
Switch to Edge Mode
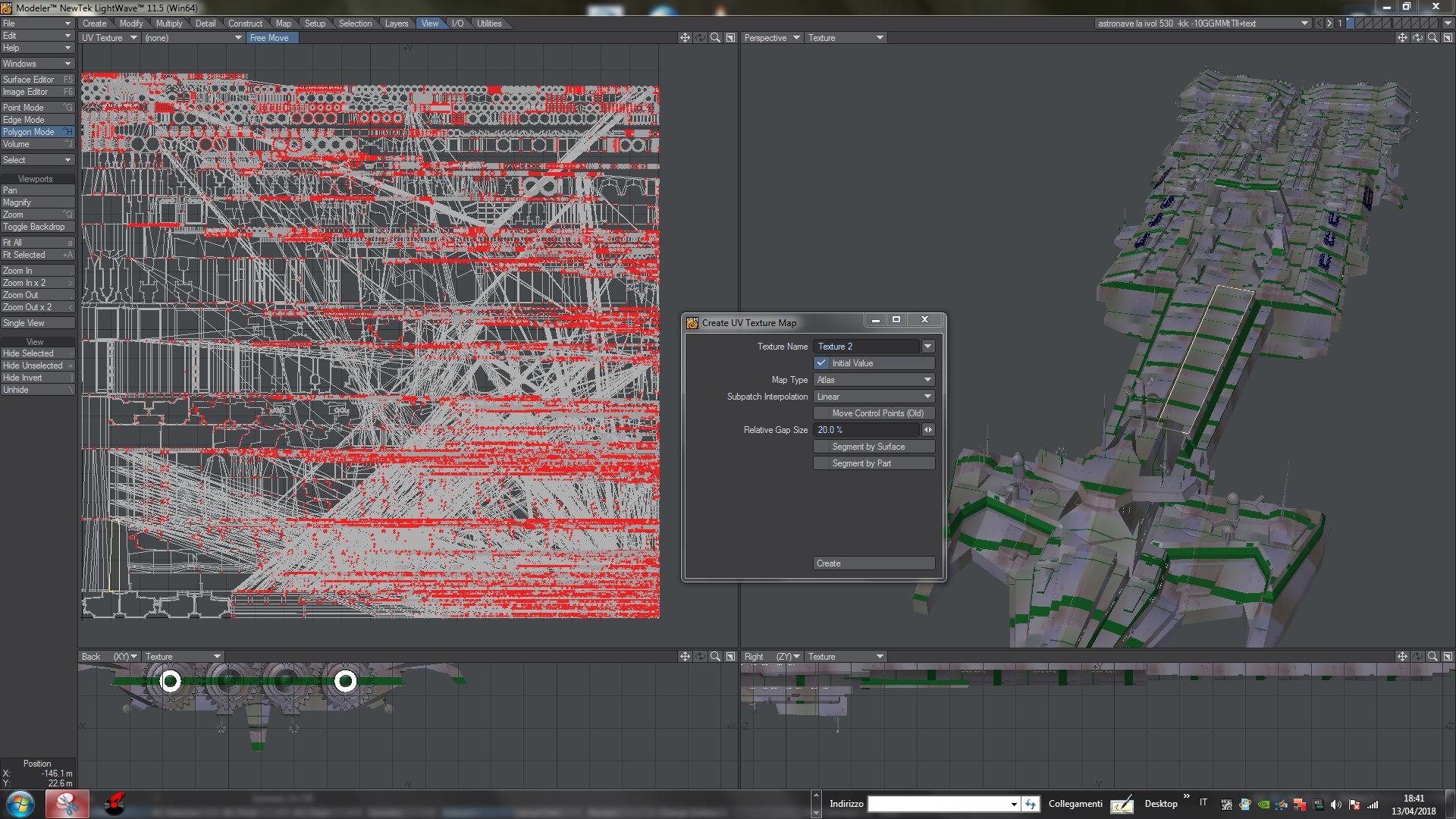point(37,120)
